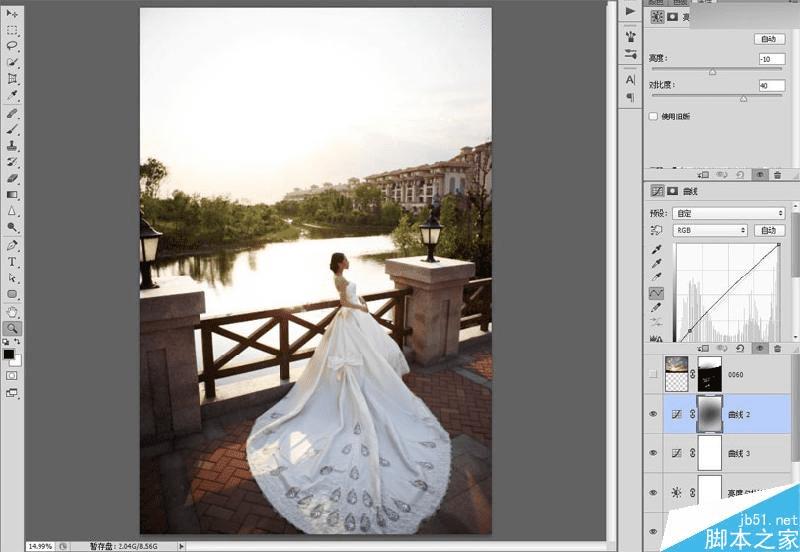Image resolution: width=800 pixels, height=552 pixels.
Task: Select the Shape tool
Action: [x=12, y=294]
